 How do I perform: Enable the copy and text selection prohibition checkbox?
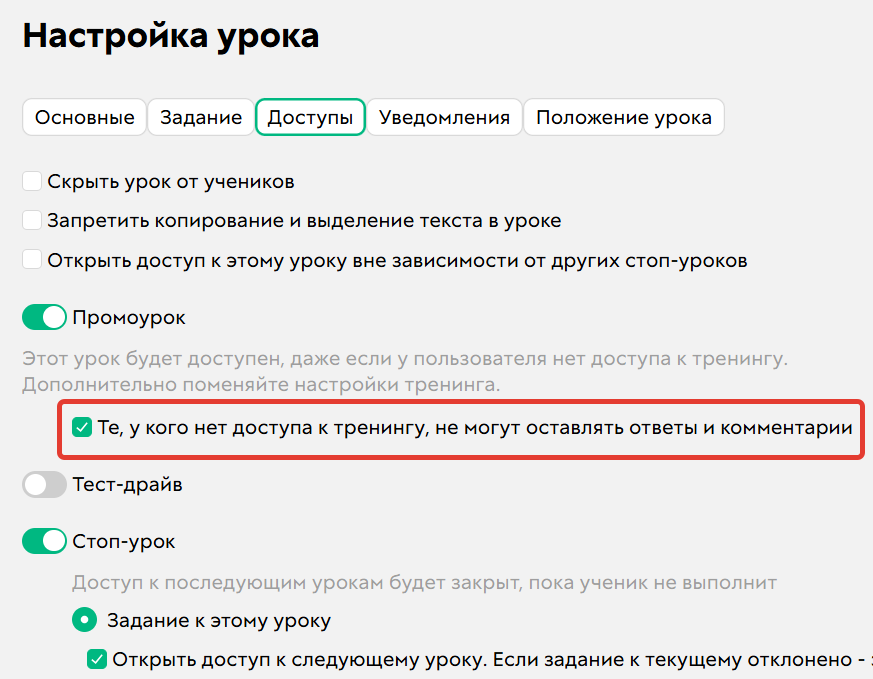tap(31, 220)
